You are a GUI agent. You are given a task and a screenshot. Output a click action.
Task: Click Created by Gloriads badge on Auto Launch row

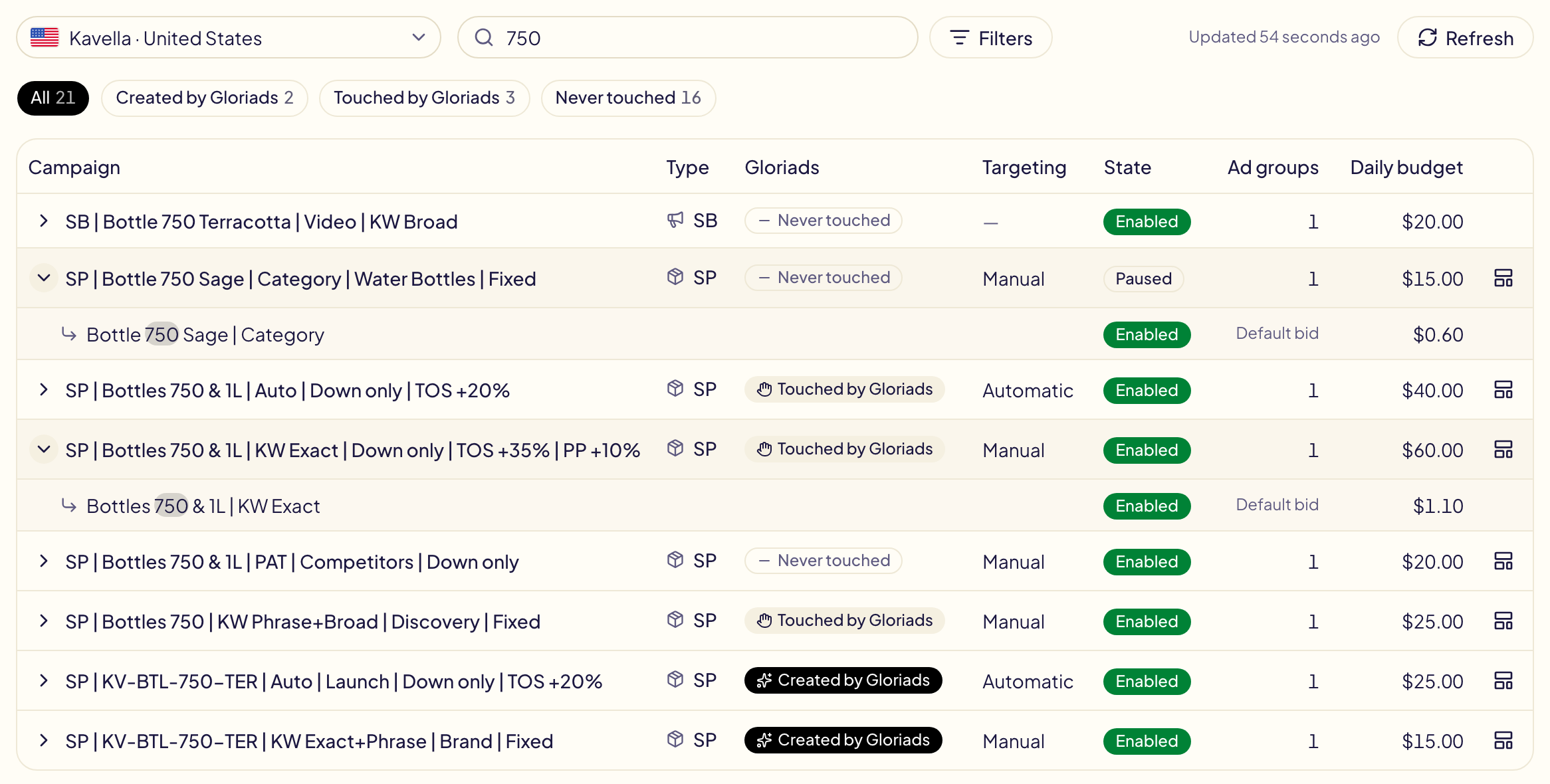pos(843,680)
